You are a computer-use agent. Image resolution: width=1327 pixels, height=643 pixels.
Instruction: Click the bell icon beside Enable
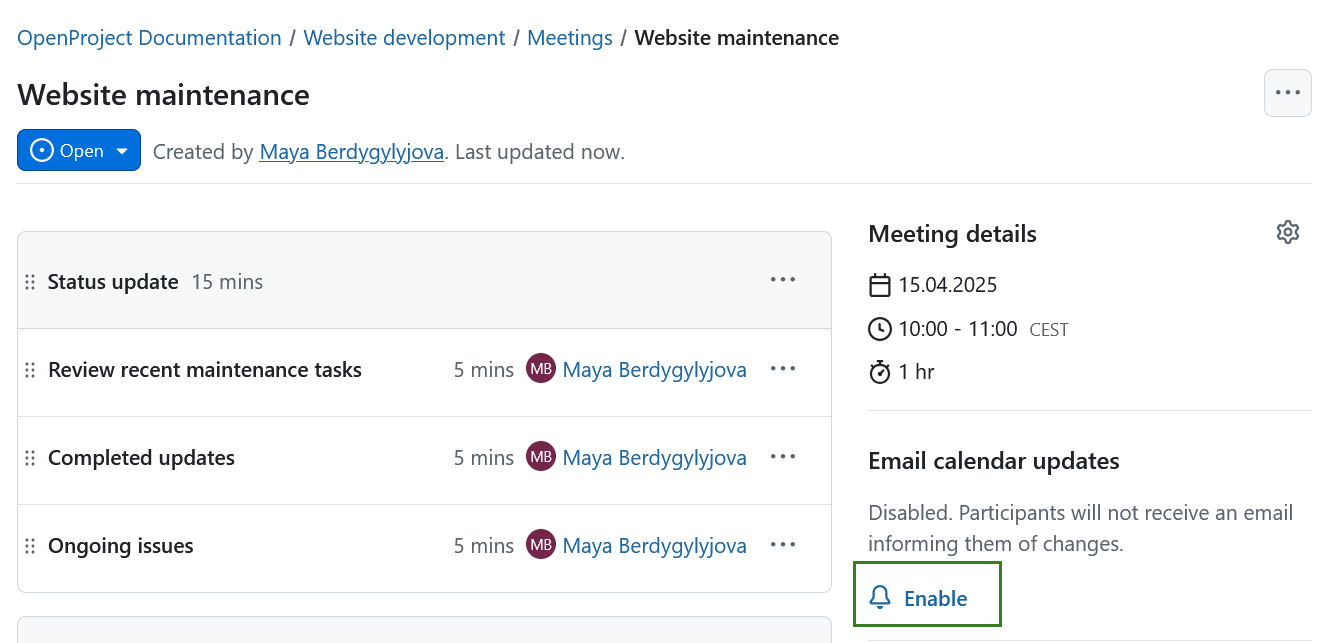pos(880,596)
